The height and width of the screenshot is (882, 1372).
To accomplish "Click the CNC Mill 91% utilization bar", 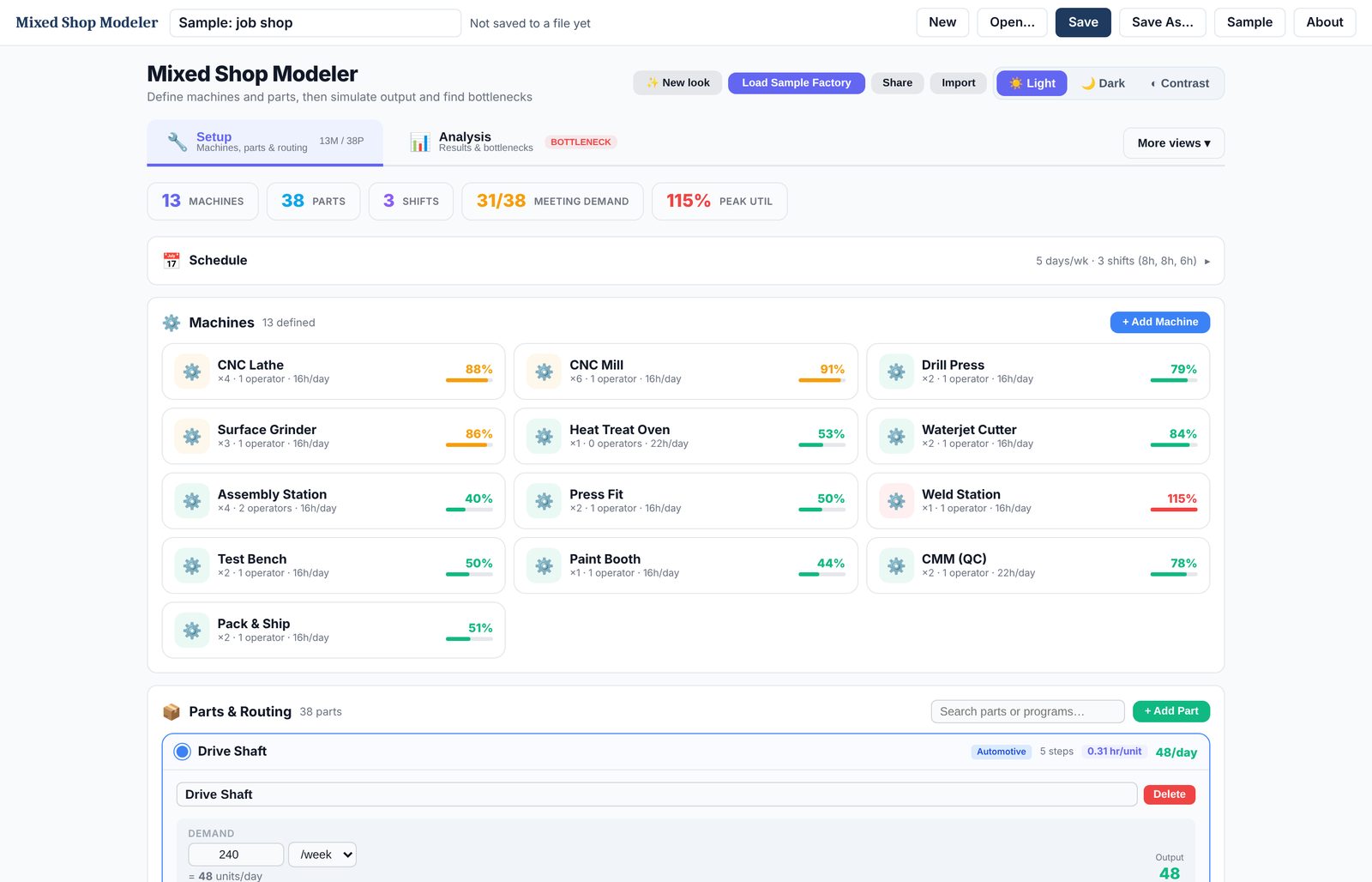I will 821,380.
